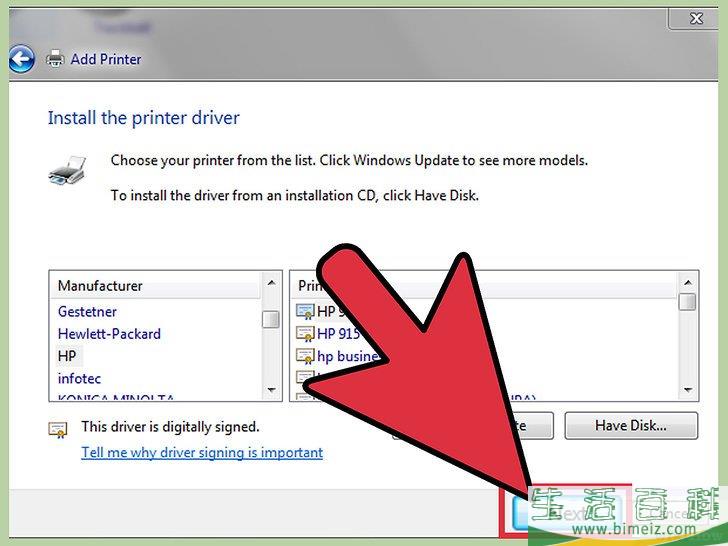
Task: Open 'Tell me why driver signing is important'
Action: pos(202,452)
